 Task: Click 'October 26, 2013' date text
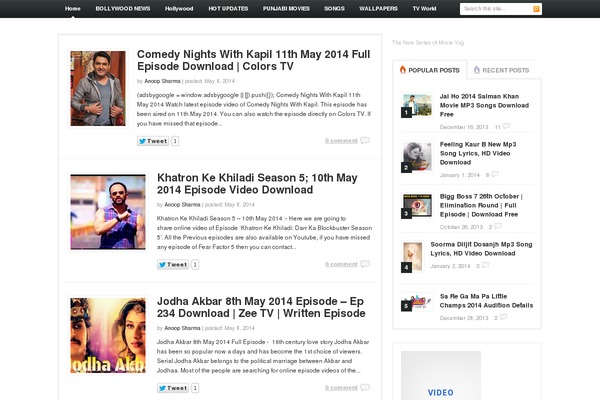tap(461, 227)
